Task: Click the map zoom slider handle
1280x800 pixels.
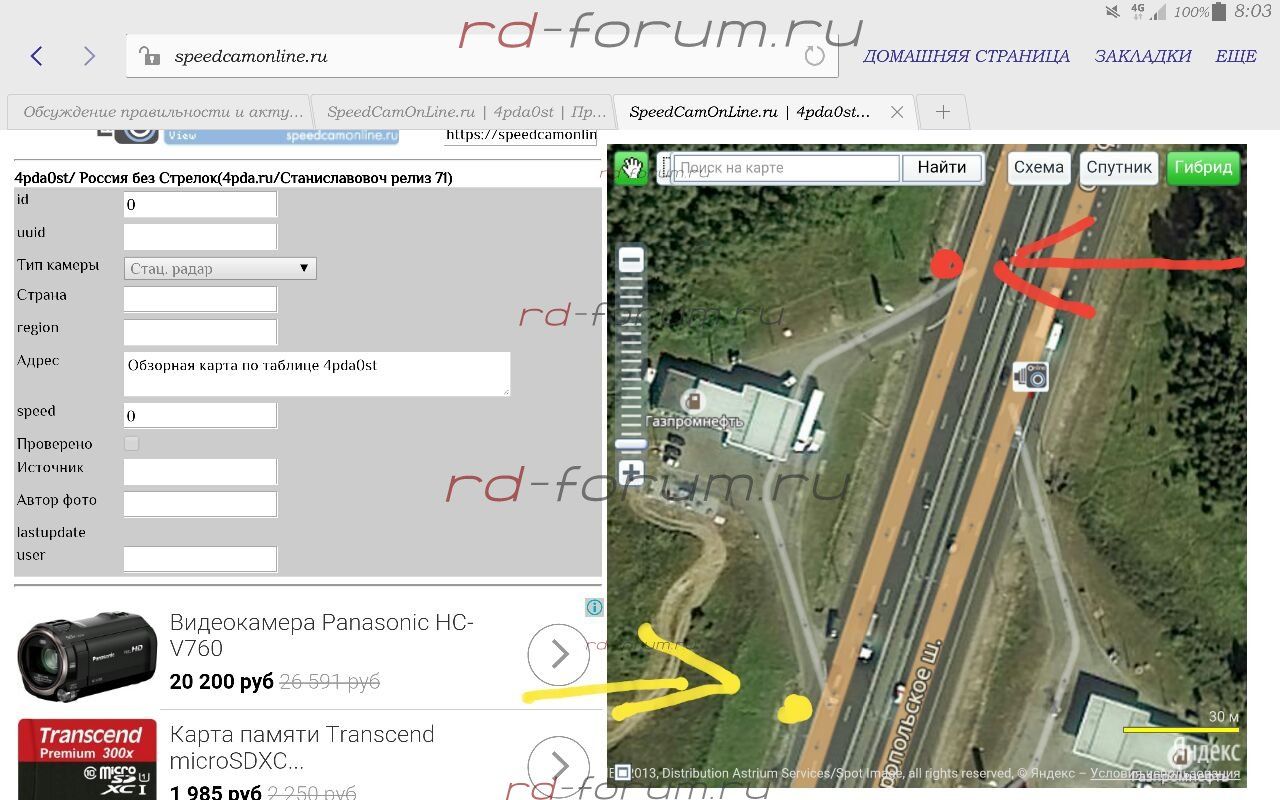Action: [631, 444]
